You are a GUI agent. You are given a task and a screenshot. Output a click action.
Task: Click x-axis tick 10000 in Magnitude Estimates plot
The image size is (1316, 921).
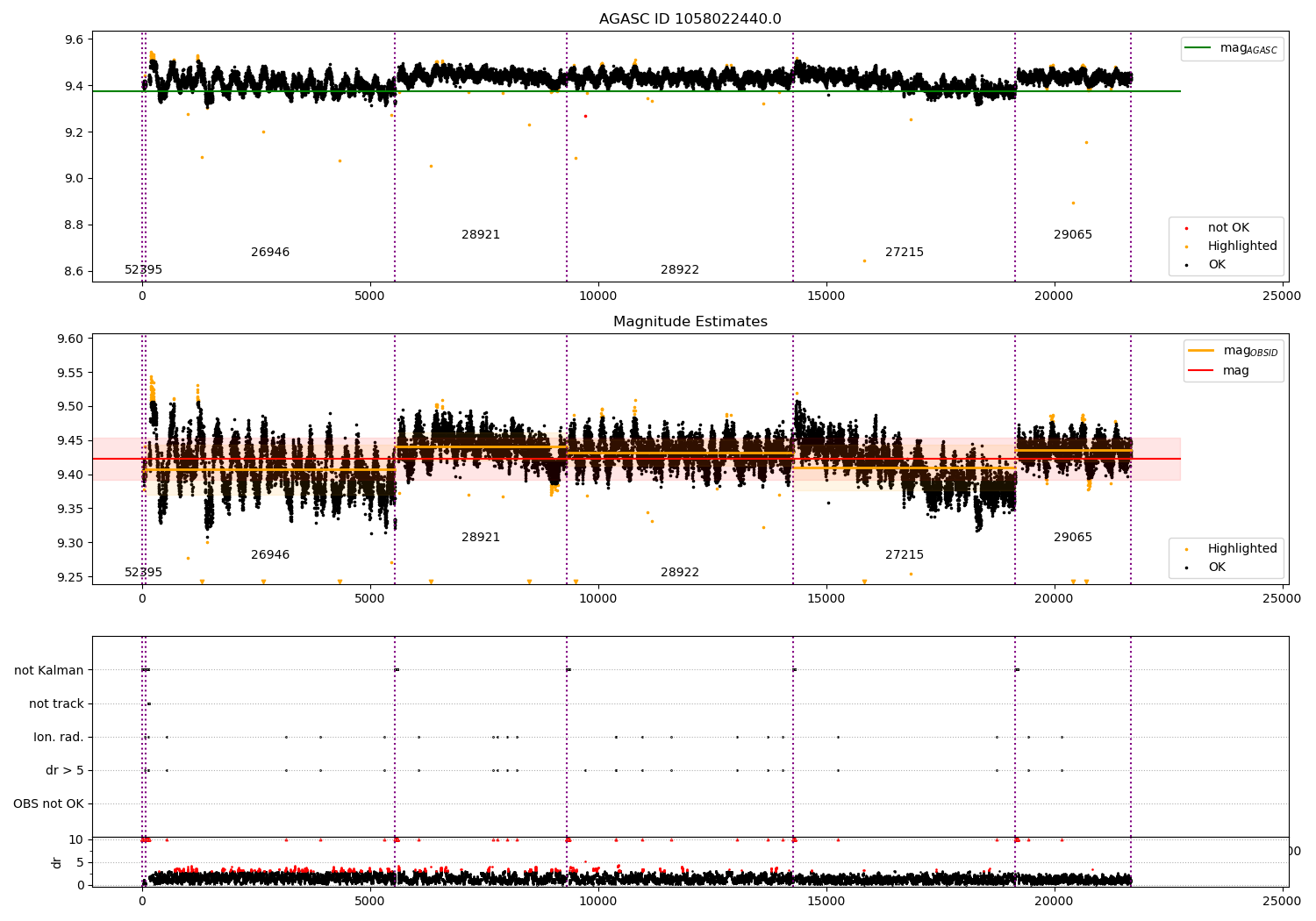(x=597, y=599)
